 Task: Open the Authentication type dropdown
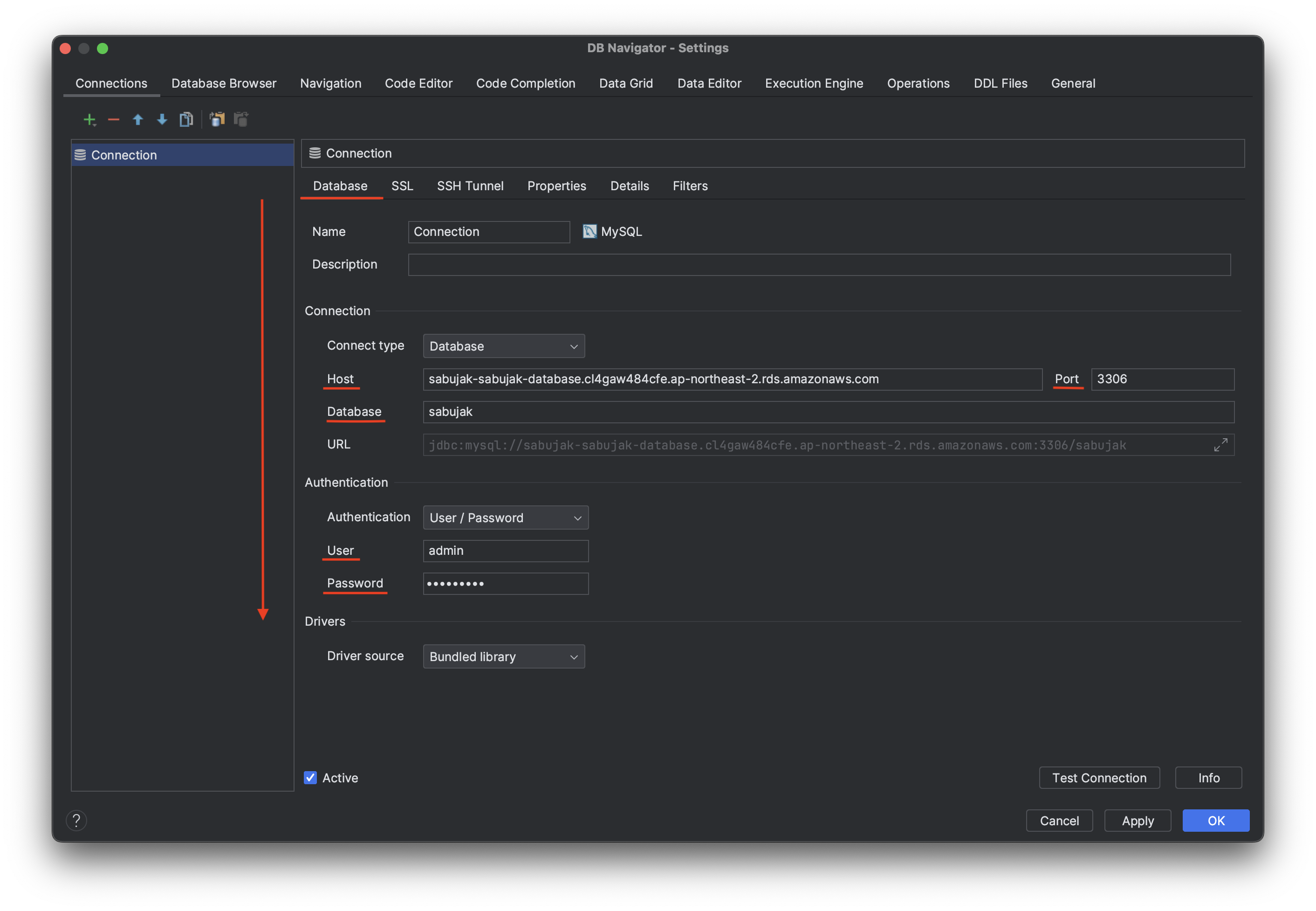(505, 518)
